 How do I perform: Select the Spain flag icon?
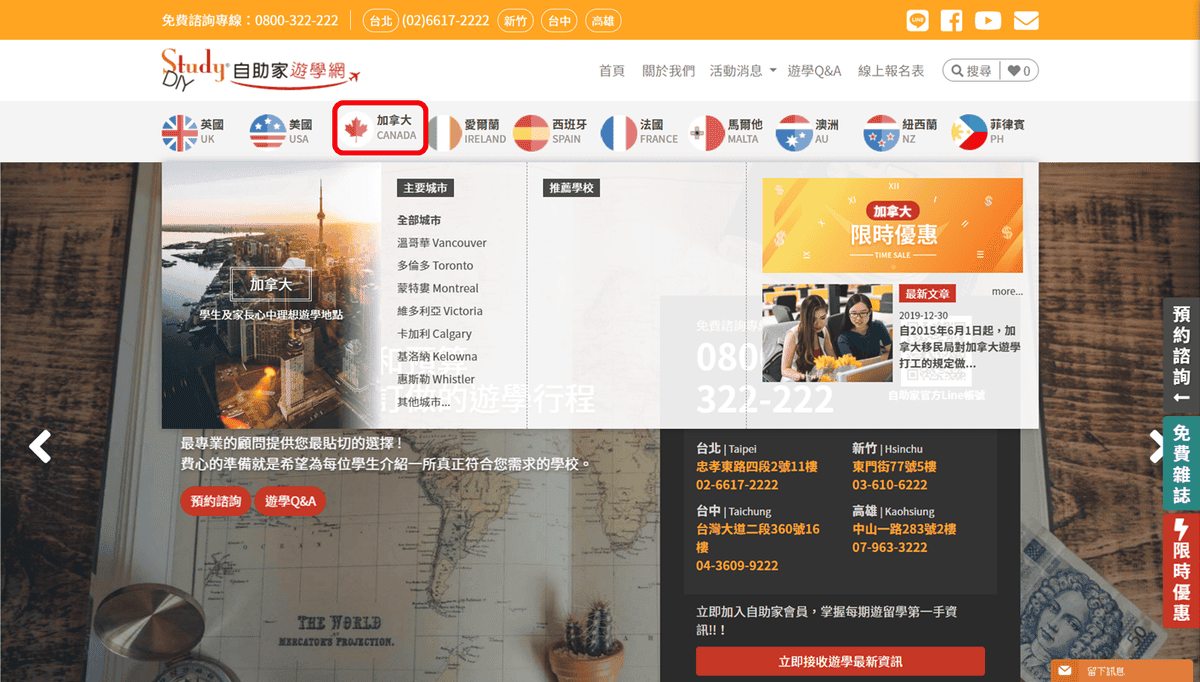pos(531,132)
